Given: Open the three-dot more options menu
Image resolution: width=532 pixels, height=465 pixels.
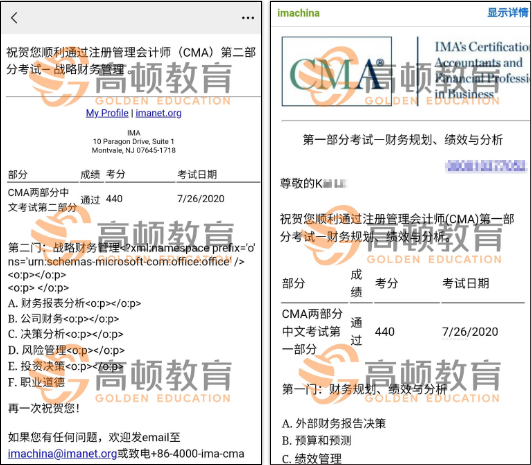Looking at the screenshot, I should click(x=248, y=18).
